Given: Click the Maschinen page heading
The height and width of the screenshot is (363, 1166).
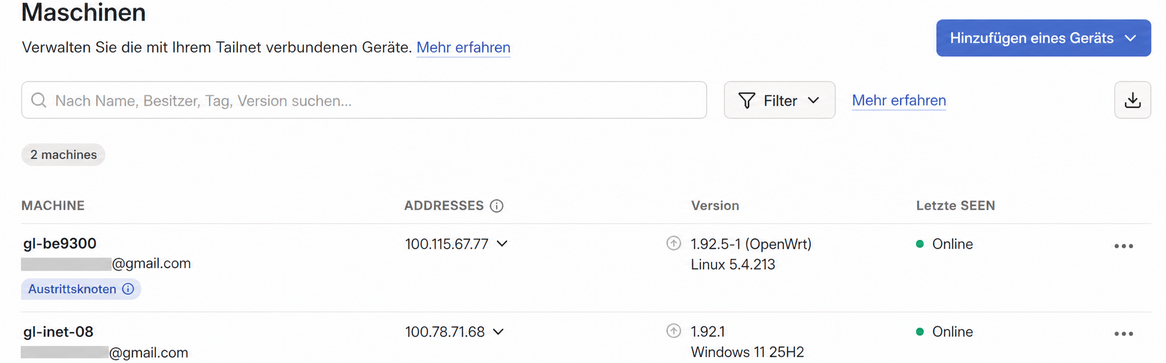Looking at the screenshot, I should coord(84,13).
